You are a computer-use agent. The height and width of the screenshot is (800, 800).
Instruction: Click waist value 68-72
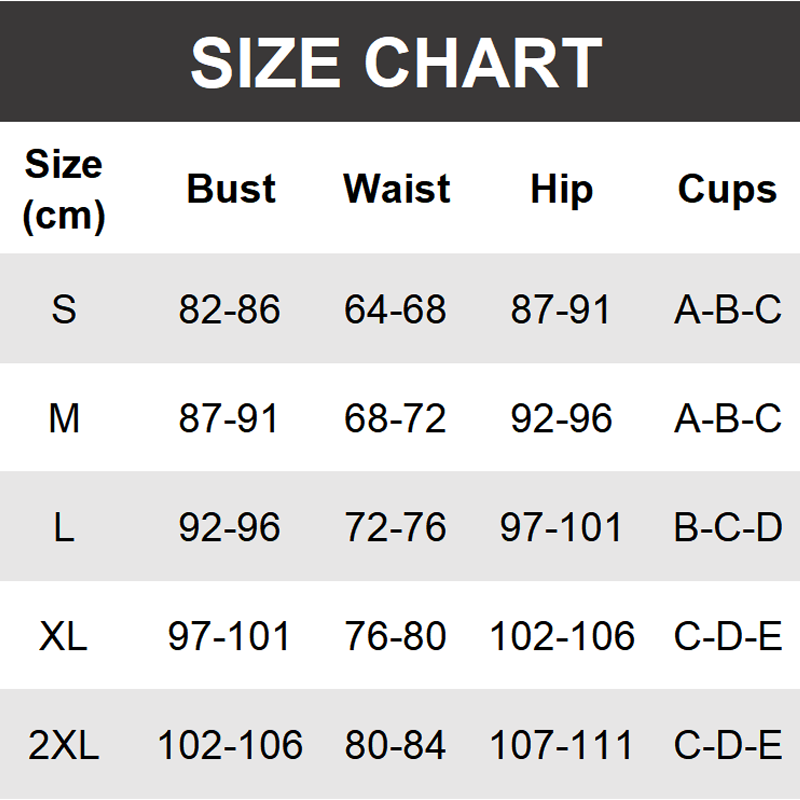tap(395, 418)
